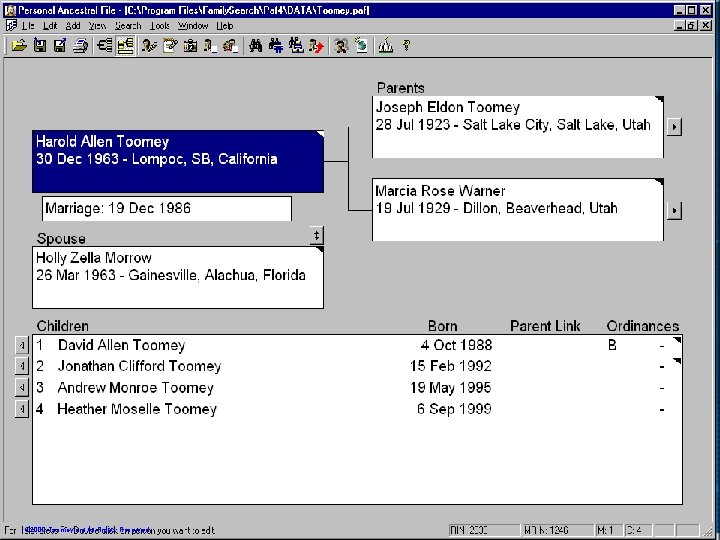720x540 pixels.
Task: Select father Joseph Eldon Toomey box
Action: (x=518, y=127)
